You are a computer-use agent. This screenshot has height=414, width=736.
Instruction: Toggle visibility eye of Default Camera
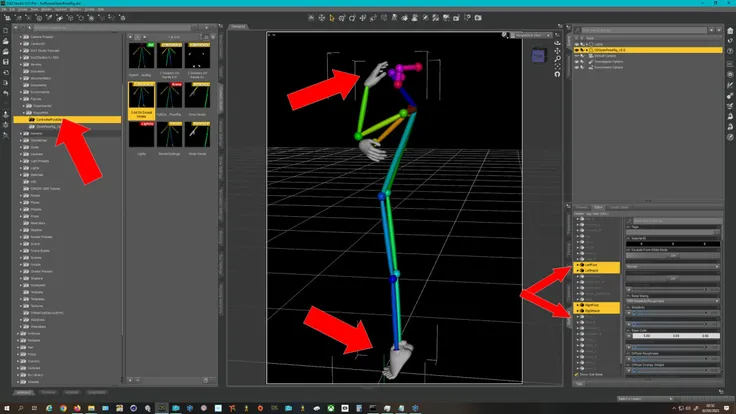pos(577,56)
